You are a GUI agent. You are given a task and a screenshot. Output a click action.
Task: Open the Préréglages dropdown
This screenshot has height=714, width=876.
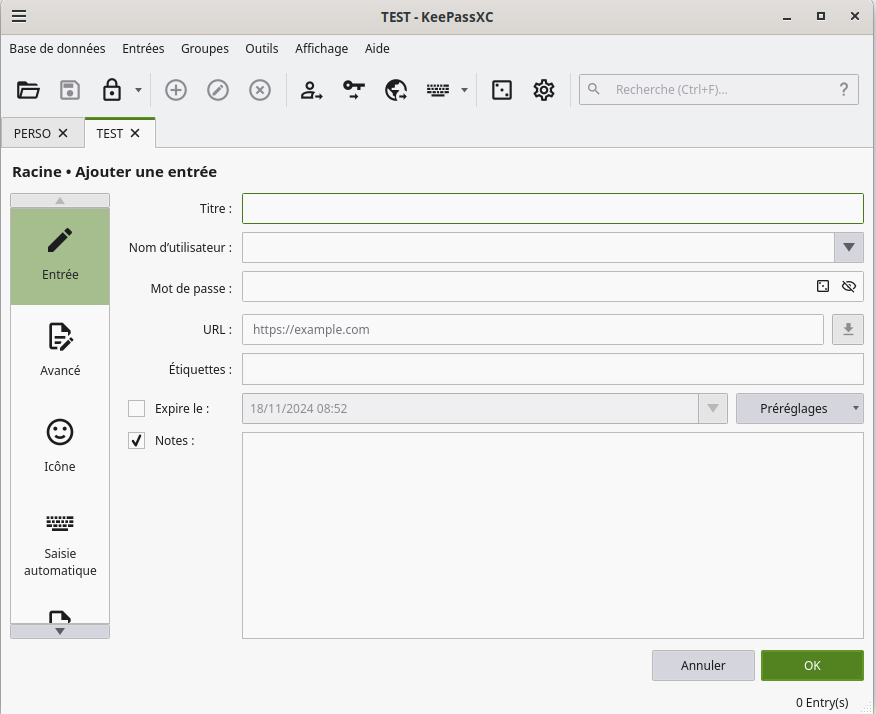[x=799, y=408]
